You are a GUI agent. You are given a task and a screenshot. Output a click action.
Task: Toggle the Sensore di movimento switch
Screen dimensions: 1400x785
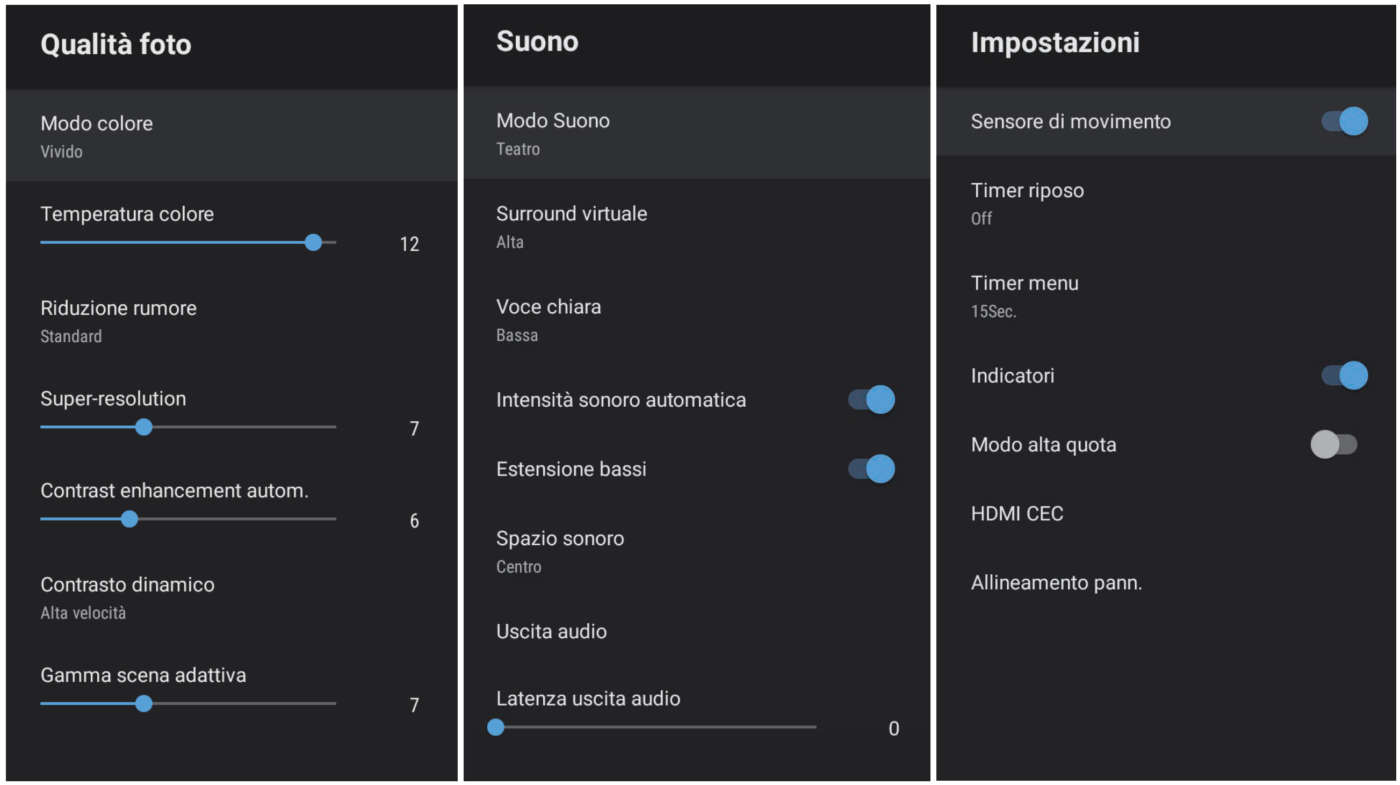(x=1344, y=121)
